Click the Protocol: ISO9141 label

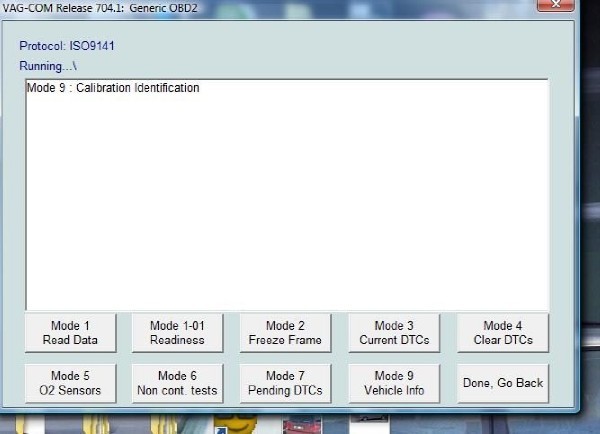click(x=67, y=46)
